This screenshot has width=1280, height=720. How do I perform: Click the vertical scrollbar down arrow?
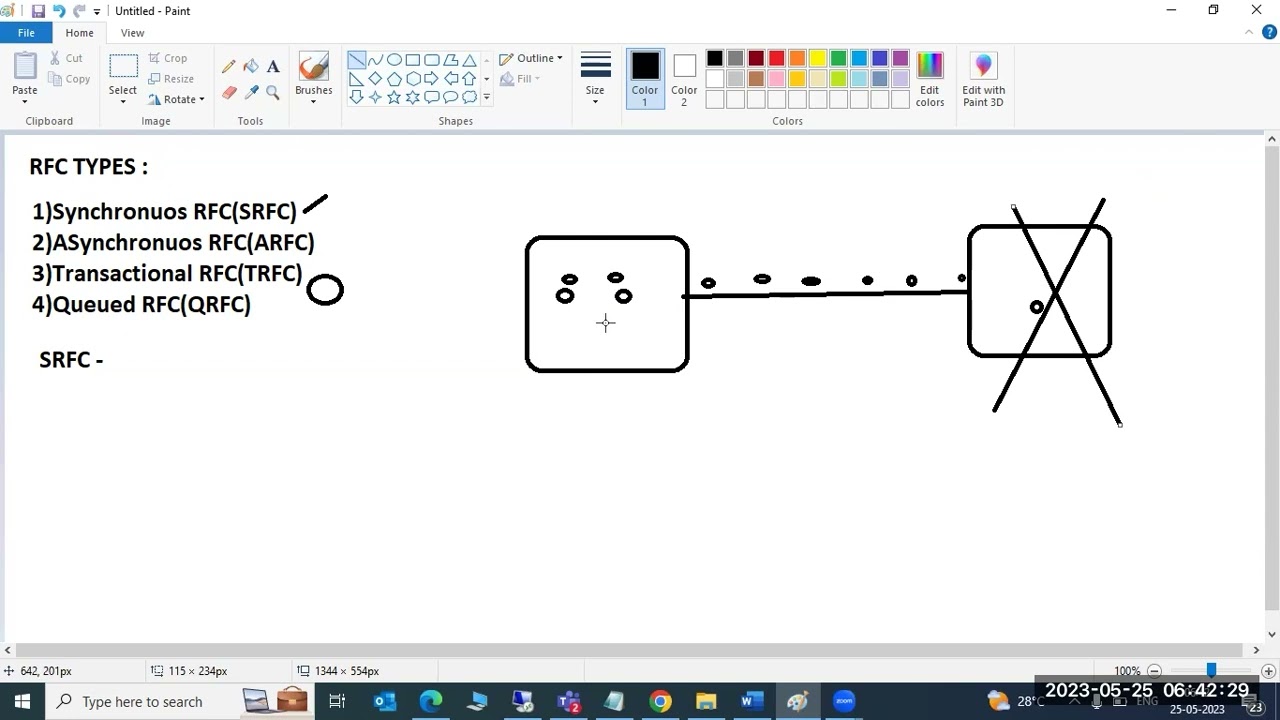[x=1272, y=634]
